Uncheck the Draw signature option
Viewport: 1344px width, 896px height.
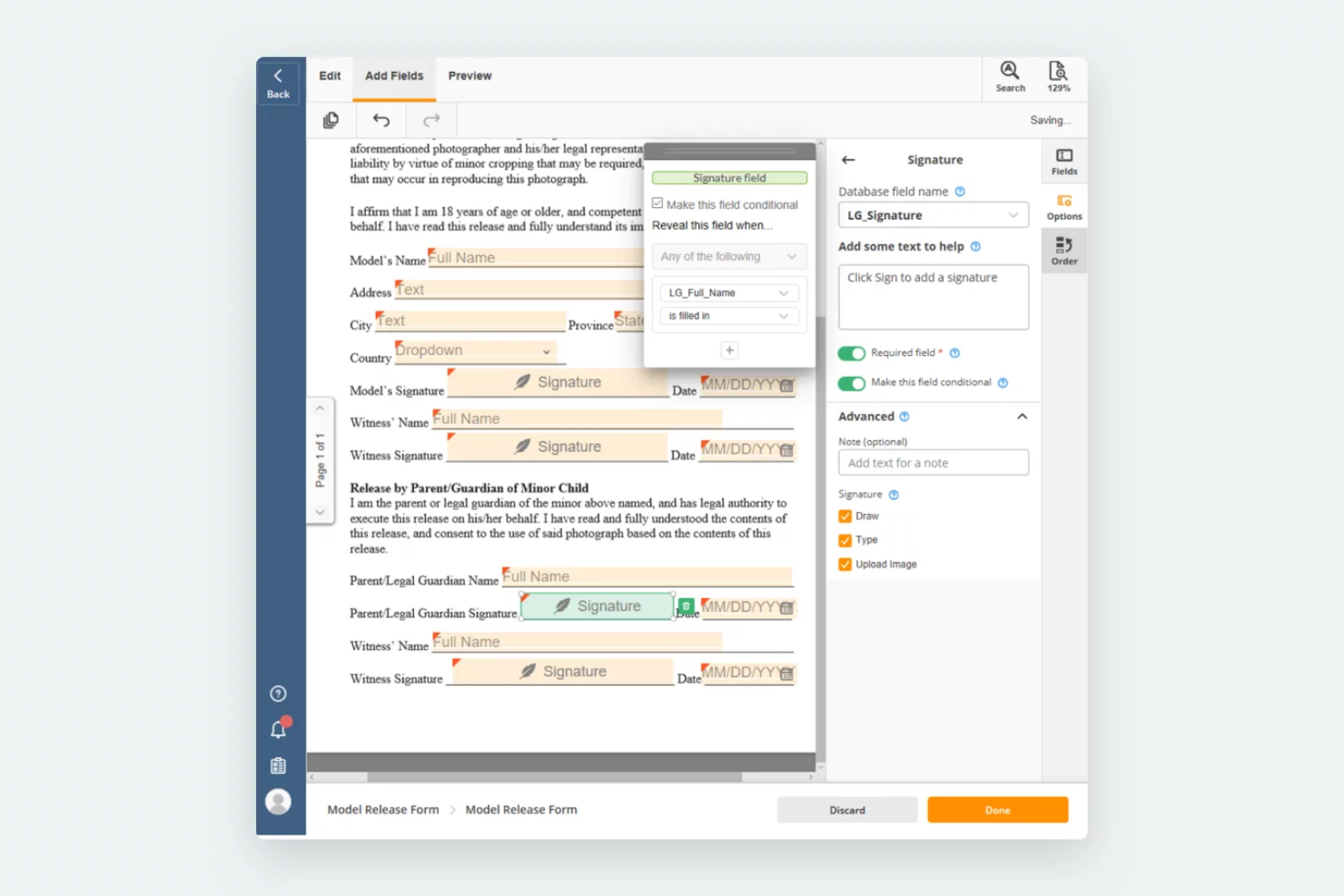pyautogui.click(x=845, y=516)
